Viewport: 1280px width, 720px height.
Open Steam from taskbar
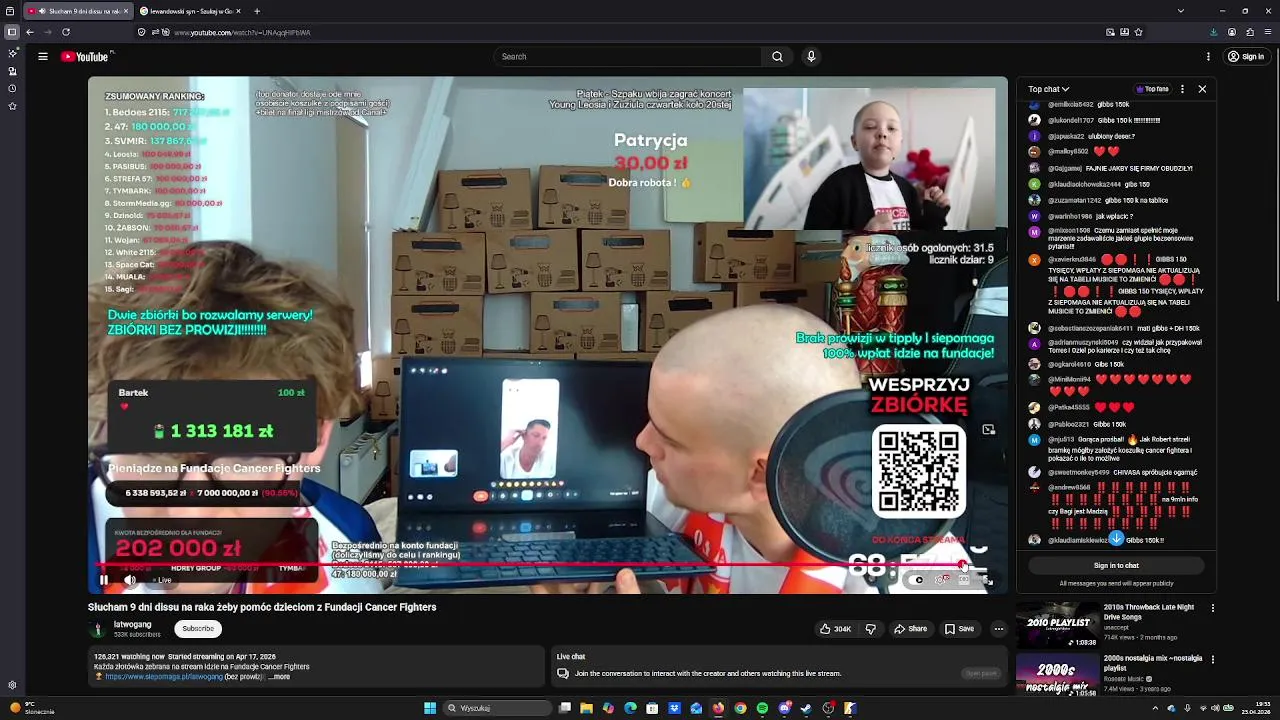click(806, 708)
